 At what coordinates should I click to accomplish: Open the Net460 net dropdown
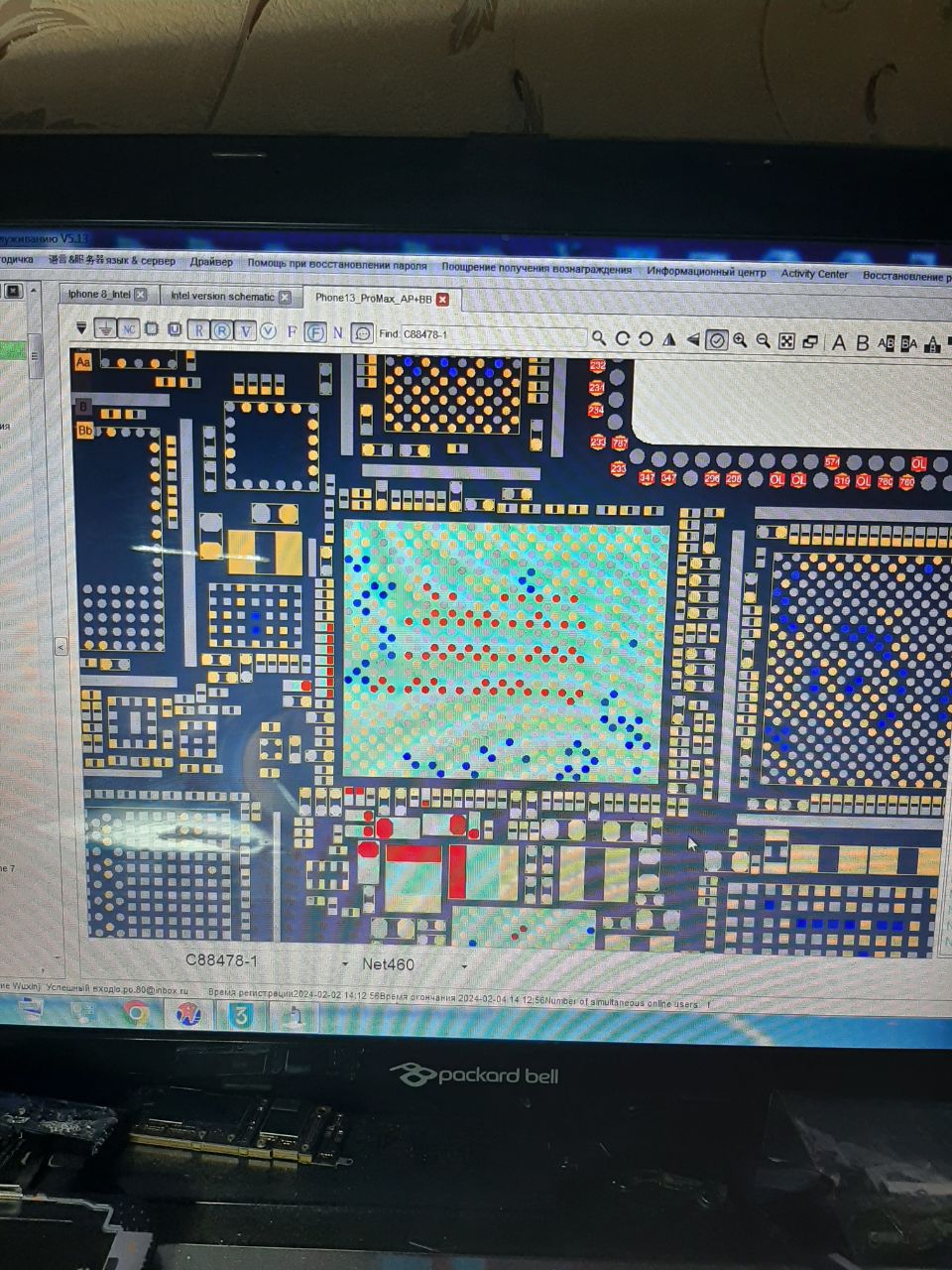click(463, 965)
